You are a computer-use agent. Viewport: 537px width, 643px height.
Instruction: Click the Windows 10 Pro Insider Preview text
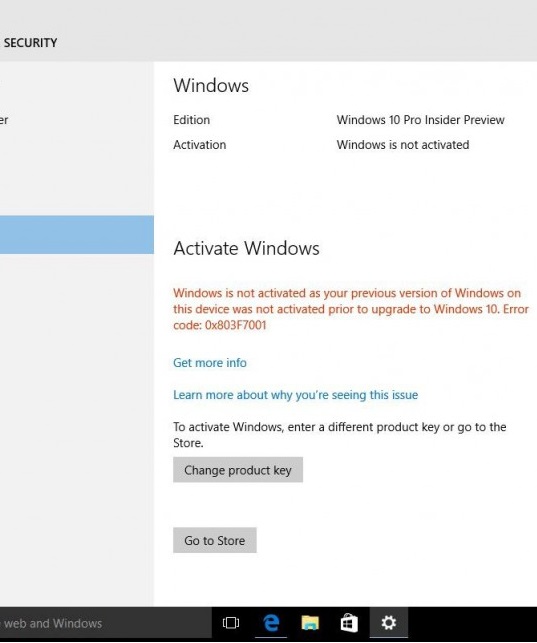(x=421, y=120)
